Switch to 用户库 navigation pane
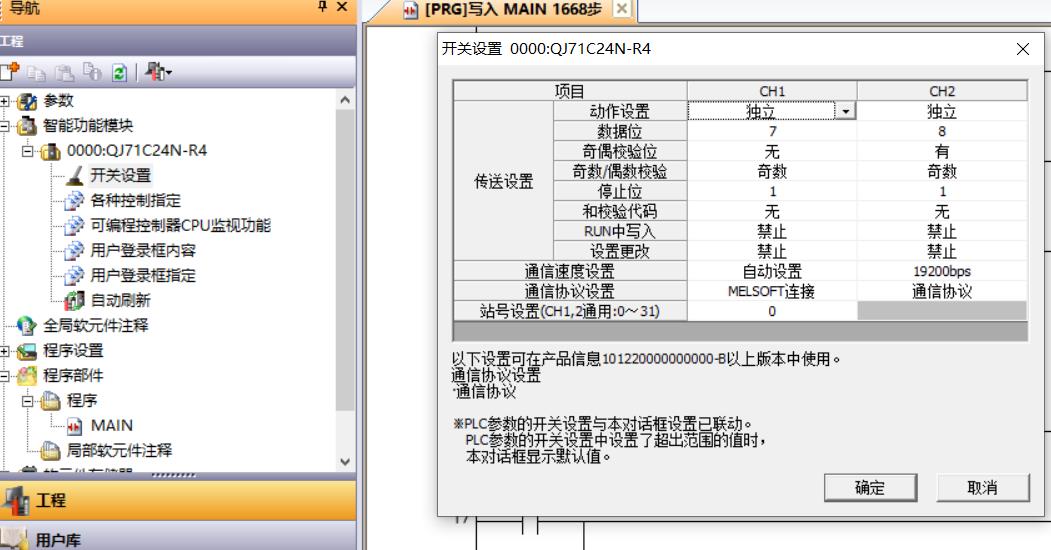Viewport: 1051px width, 550px height. pos(58,540)
